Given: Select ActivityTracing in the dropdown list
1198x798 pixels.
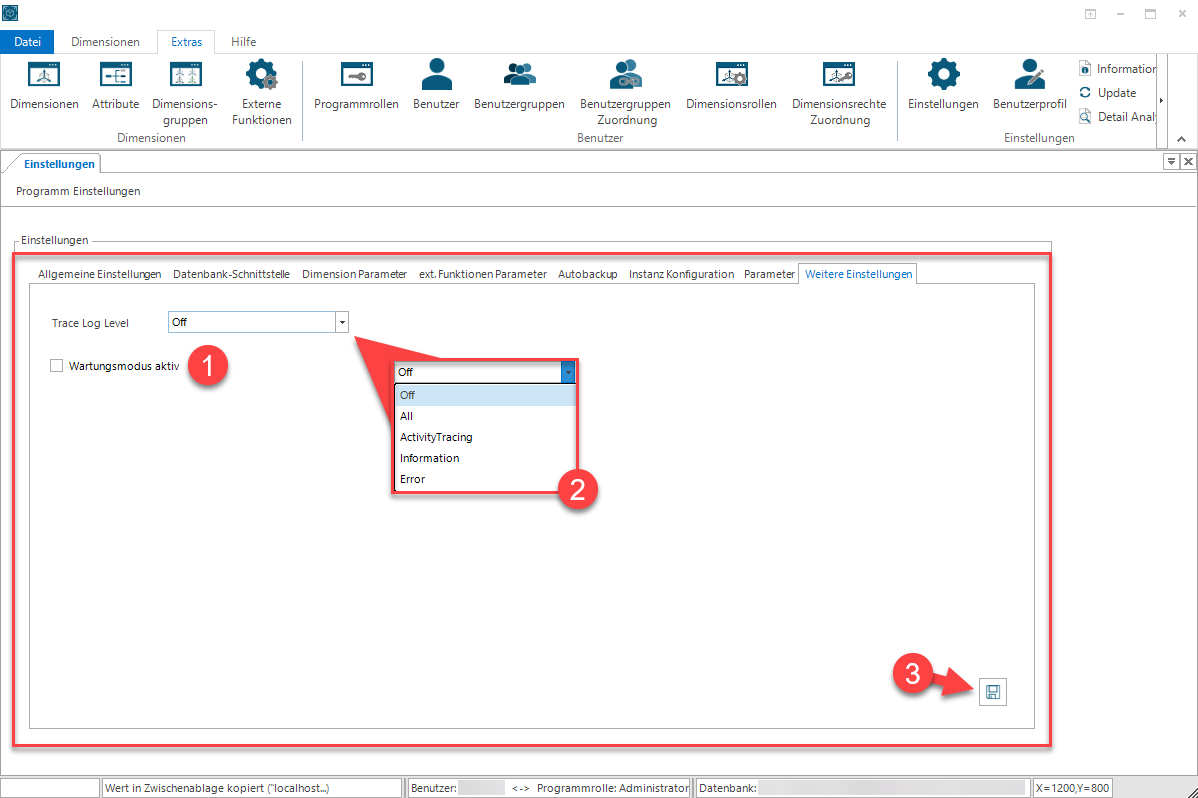Looking at the screenshot, I should pyautogui.click(x=485, y=437).
